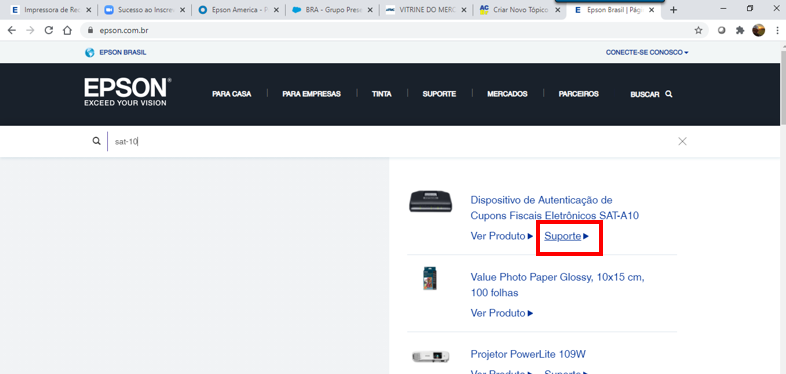Click the EPSON logo
Image resolution: width=786 pixels, height=374 pixels.
[128, 92]
